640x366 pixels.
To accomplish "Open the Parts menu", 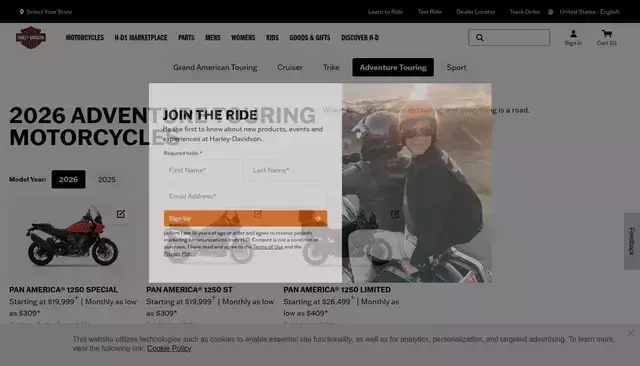I will [186, 38].
